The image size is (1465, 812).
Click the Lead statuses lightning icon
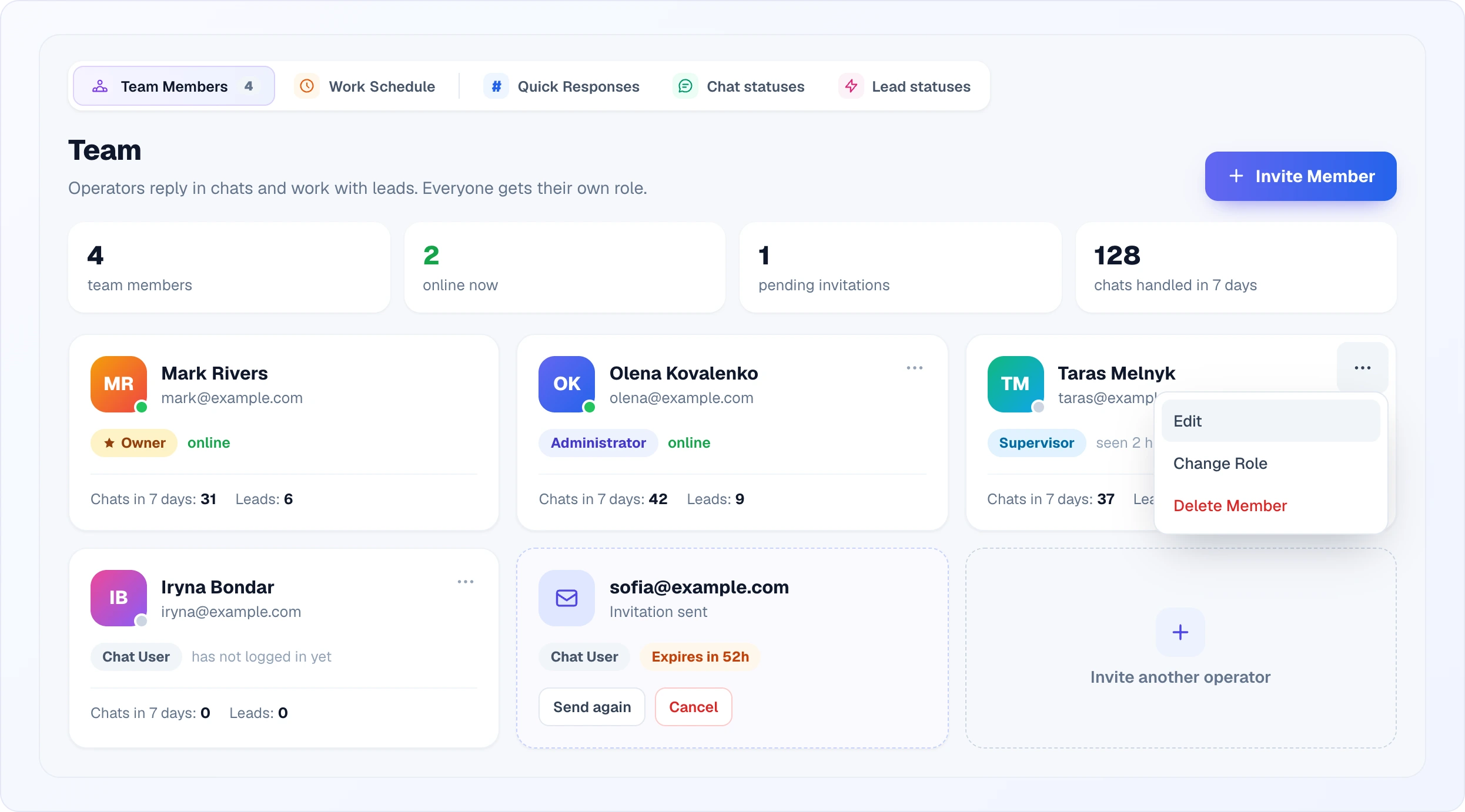pos(851,86)
